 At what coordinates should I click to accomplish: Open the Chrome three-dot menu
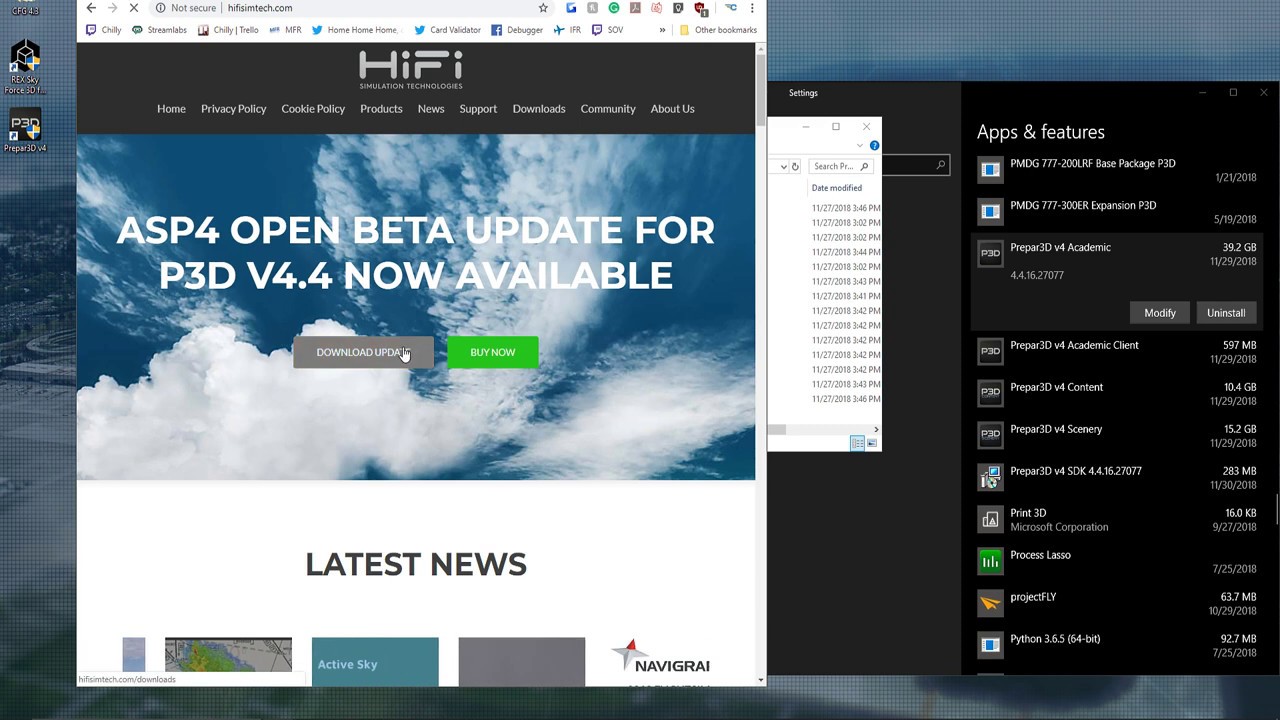pos(752,8)
